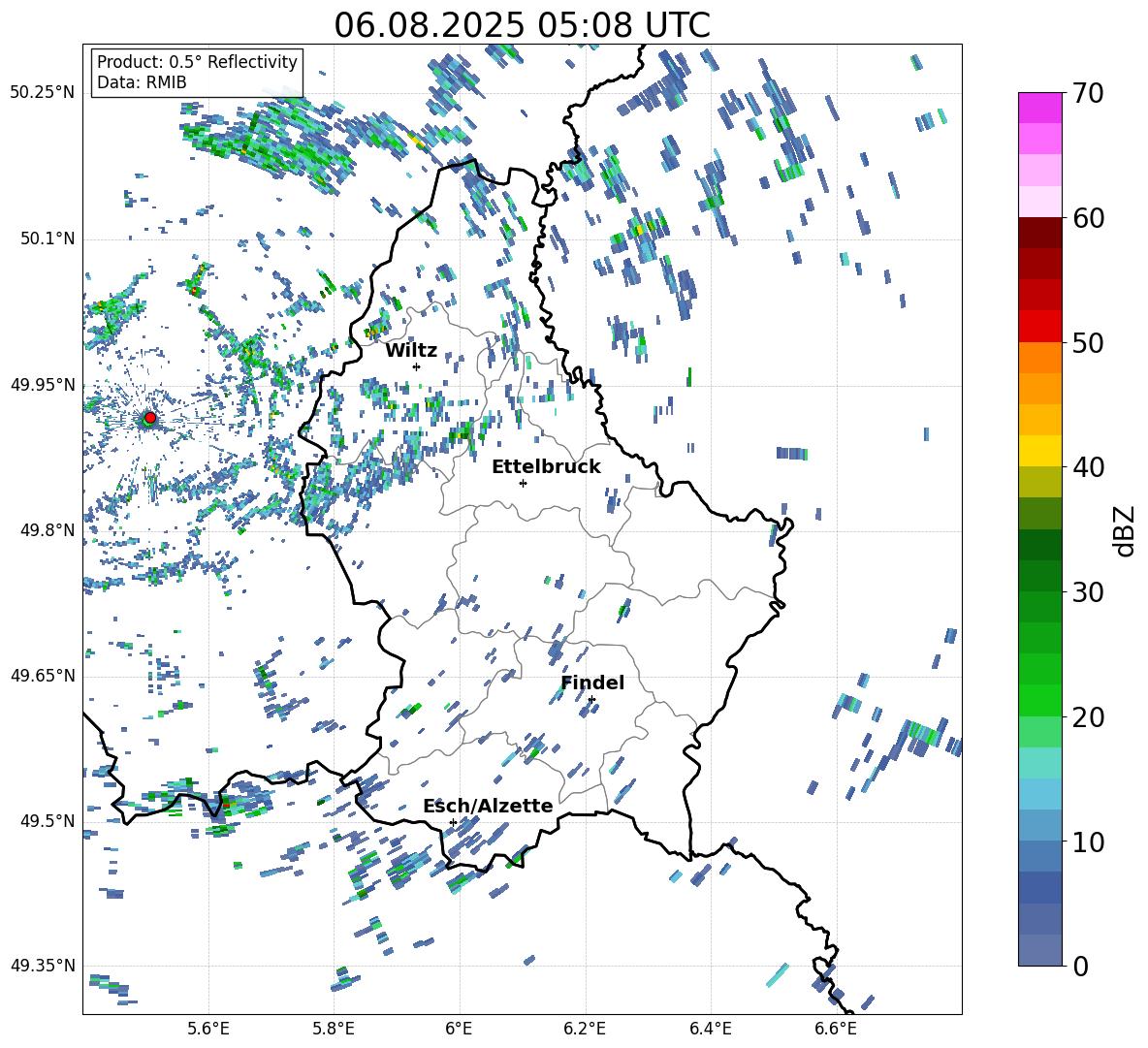Click the blue colorbar segment just below 10

click(x=1040, y=856)
